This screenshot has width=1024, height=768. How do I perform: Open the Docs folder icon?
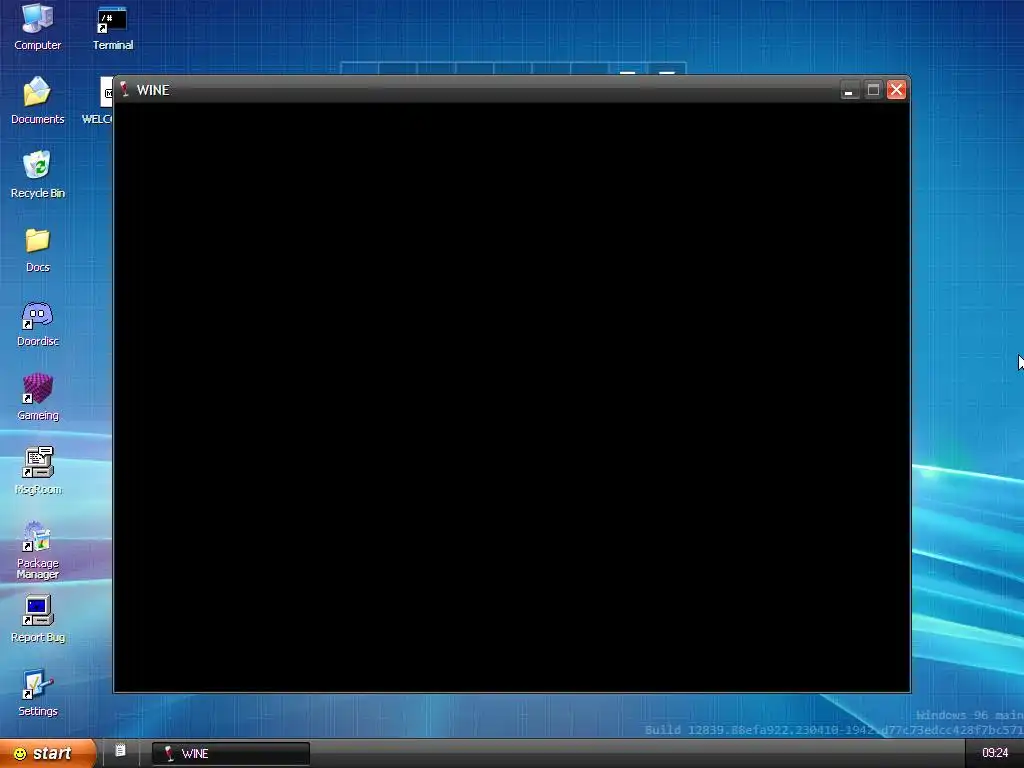coord(38,249)
